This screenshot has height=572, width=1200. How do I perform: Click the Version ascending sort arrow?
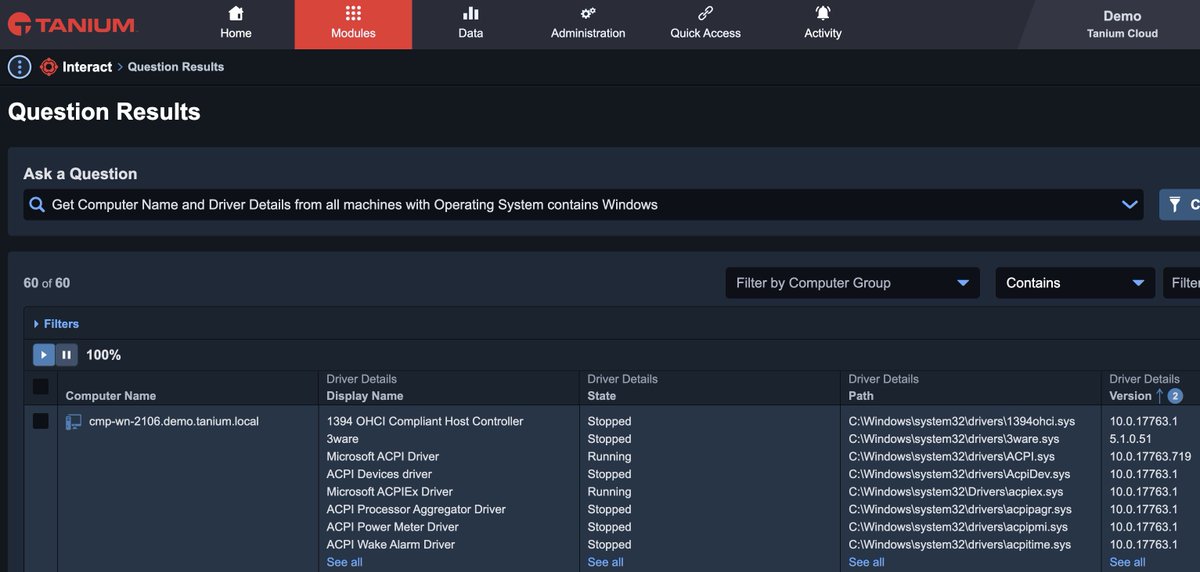point(1160,396)
